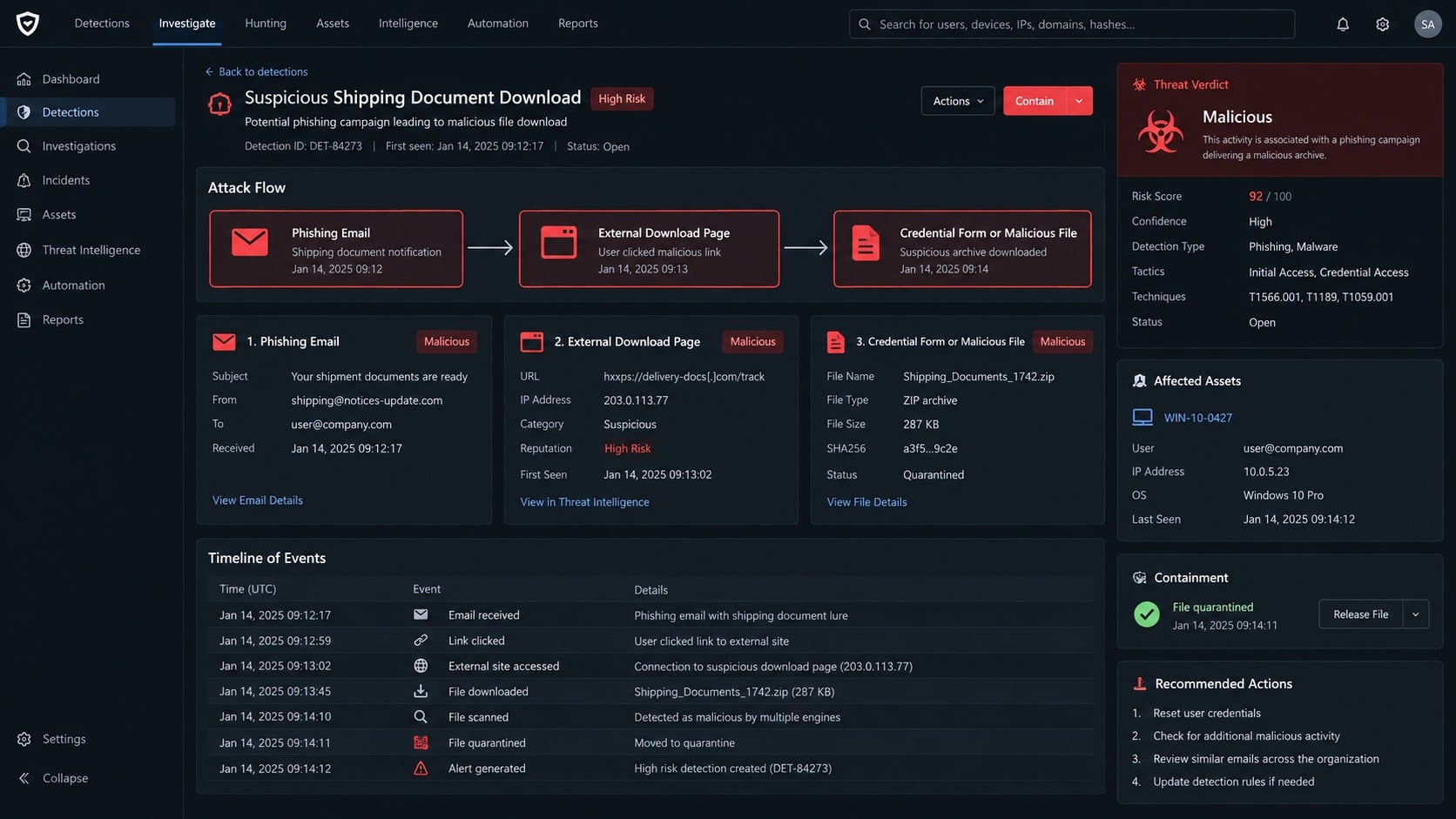Open the Automation top navigation tab

click(x=498, y=23)
